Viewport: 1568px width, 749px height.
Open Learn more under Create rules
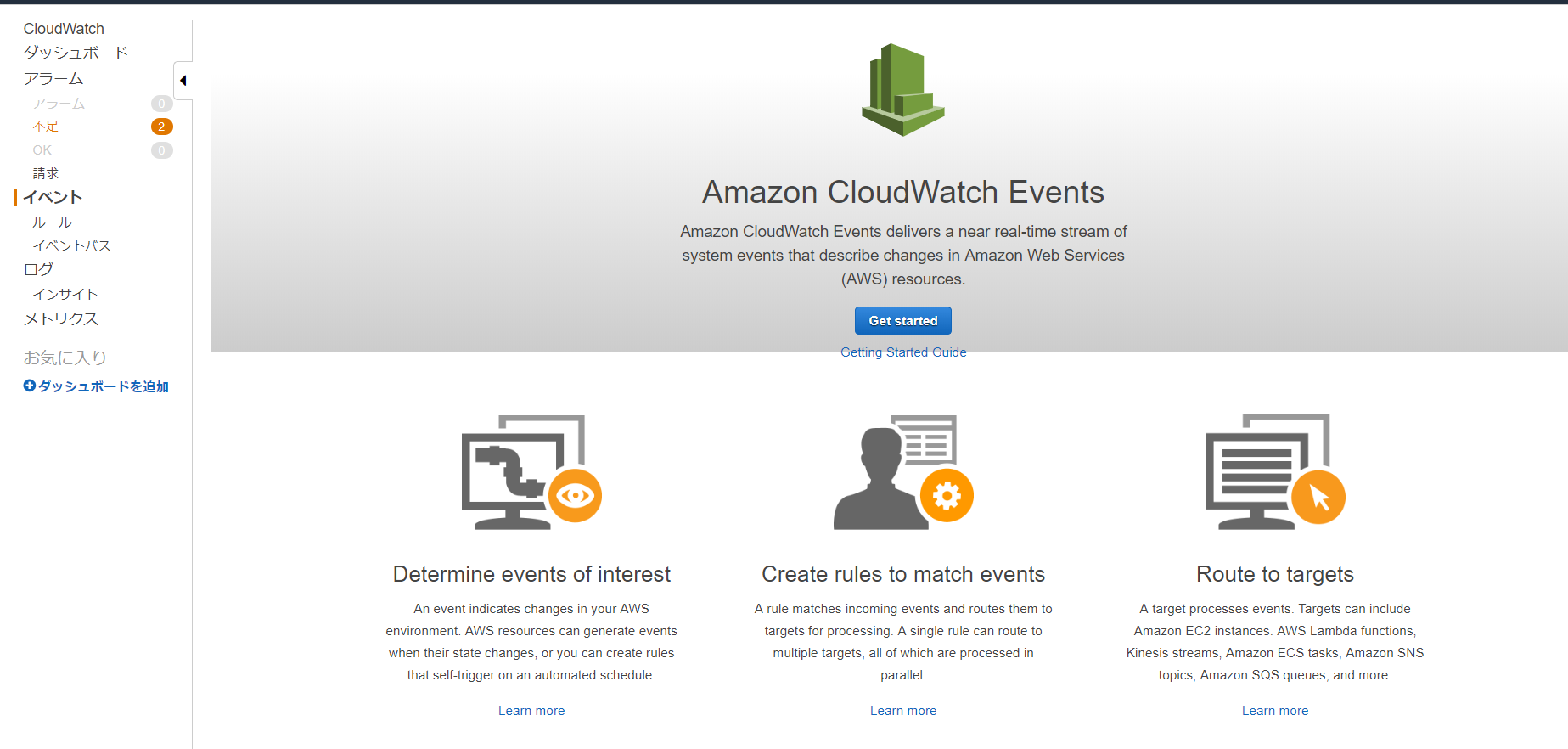click(903, 711)
